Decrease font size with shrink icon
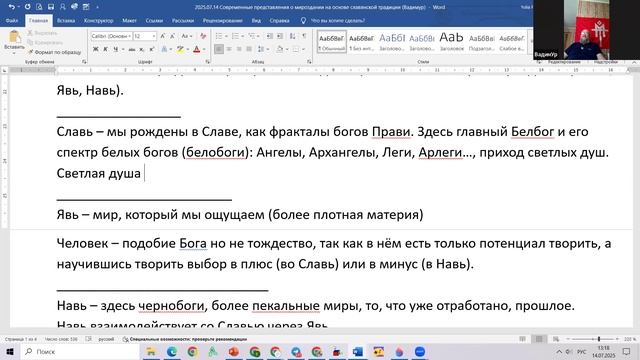The width and height of the screenshot is (640, 360). click(172, 36)
